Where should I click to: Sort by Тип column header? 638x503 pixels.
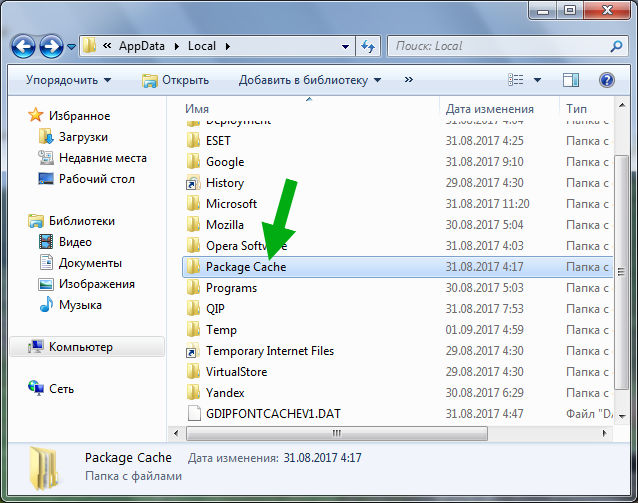[576, 109]
